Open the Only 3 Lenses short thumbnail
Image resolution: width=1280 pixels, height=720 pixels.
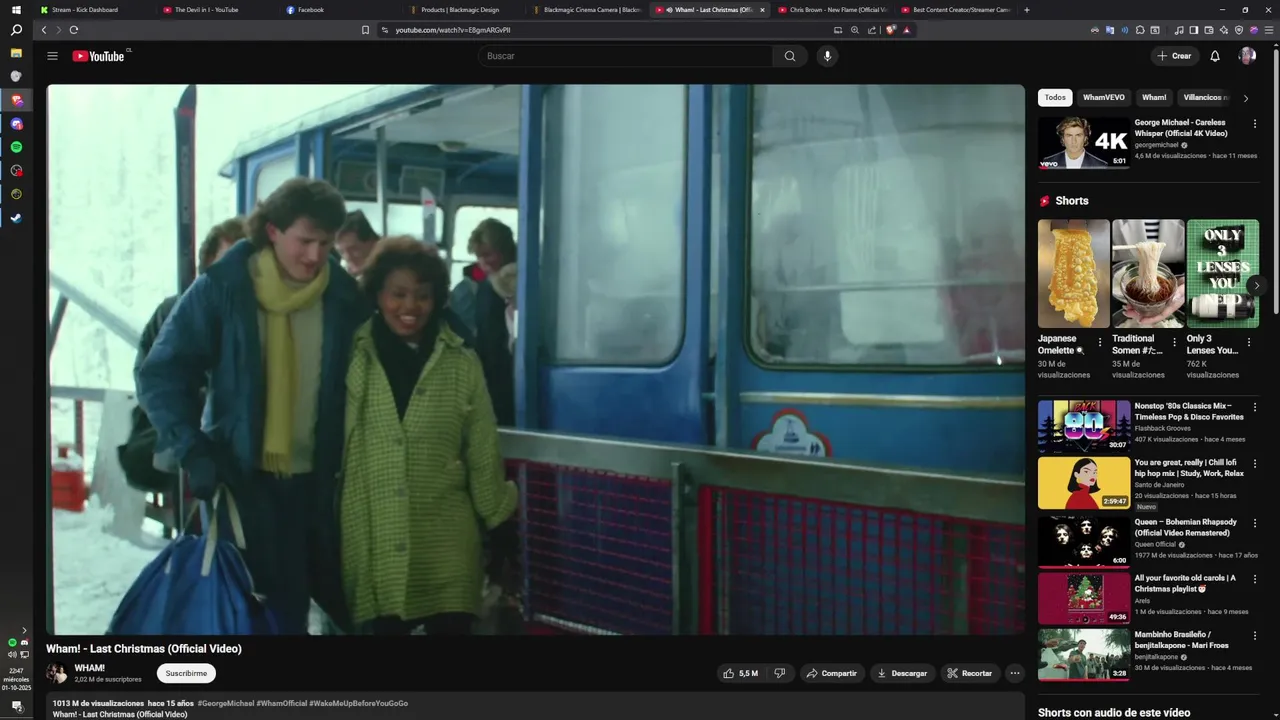1222,273
